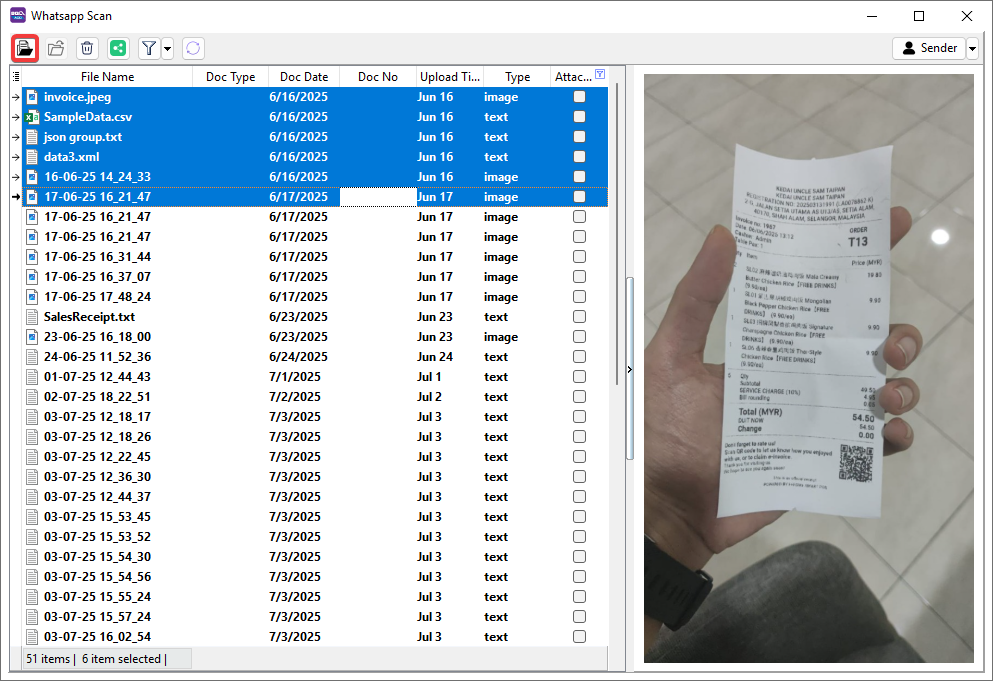Click the column chooser icon left of File Name
This screenshot has height=681, width=993.
click(16, 77)
